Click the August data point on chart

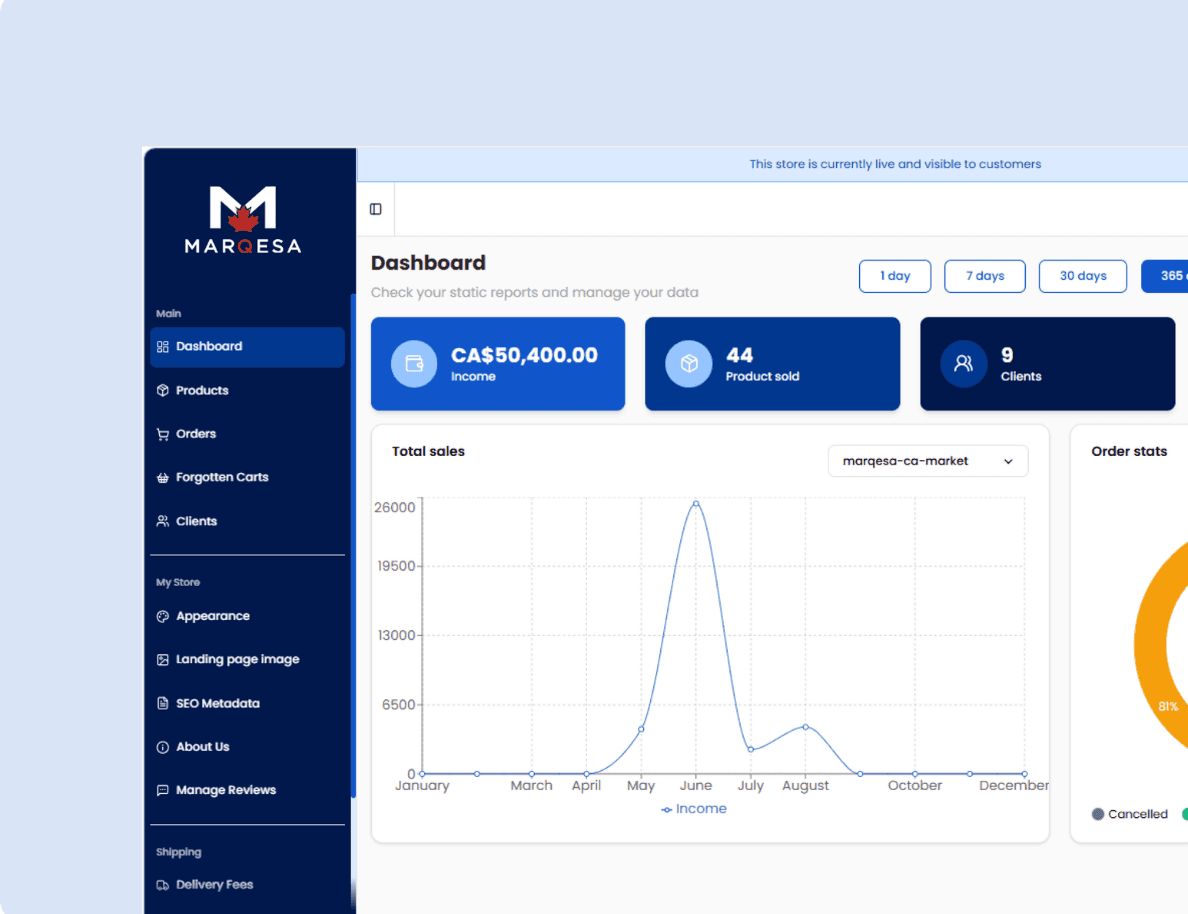805,727
